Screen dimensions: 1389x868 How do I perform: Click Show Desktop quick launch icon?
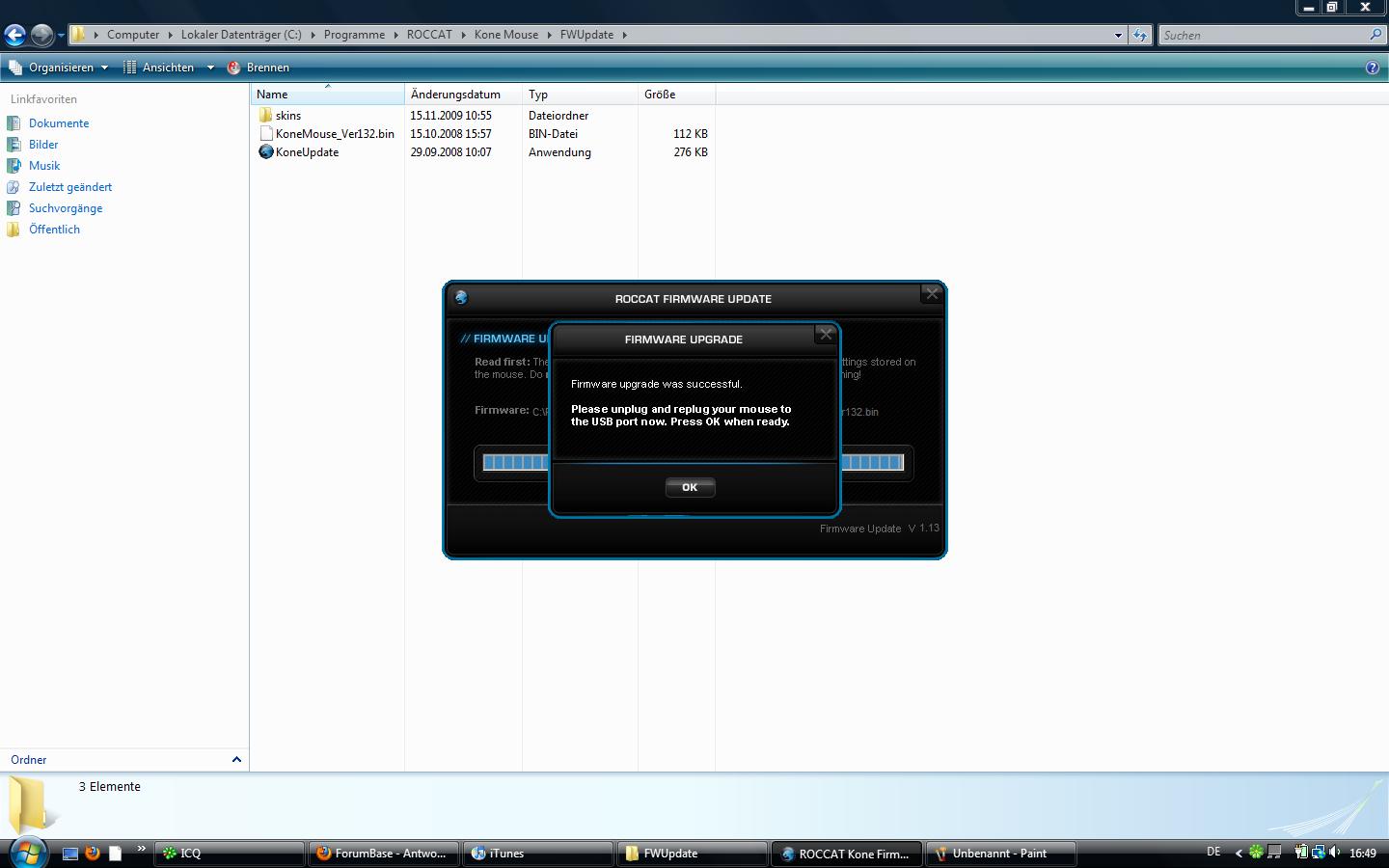70,854
